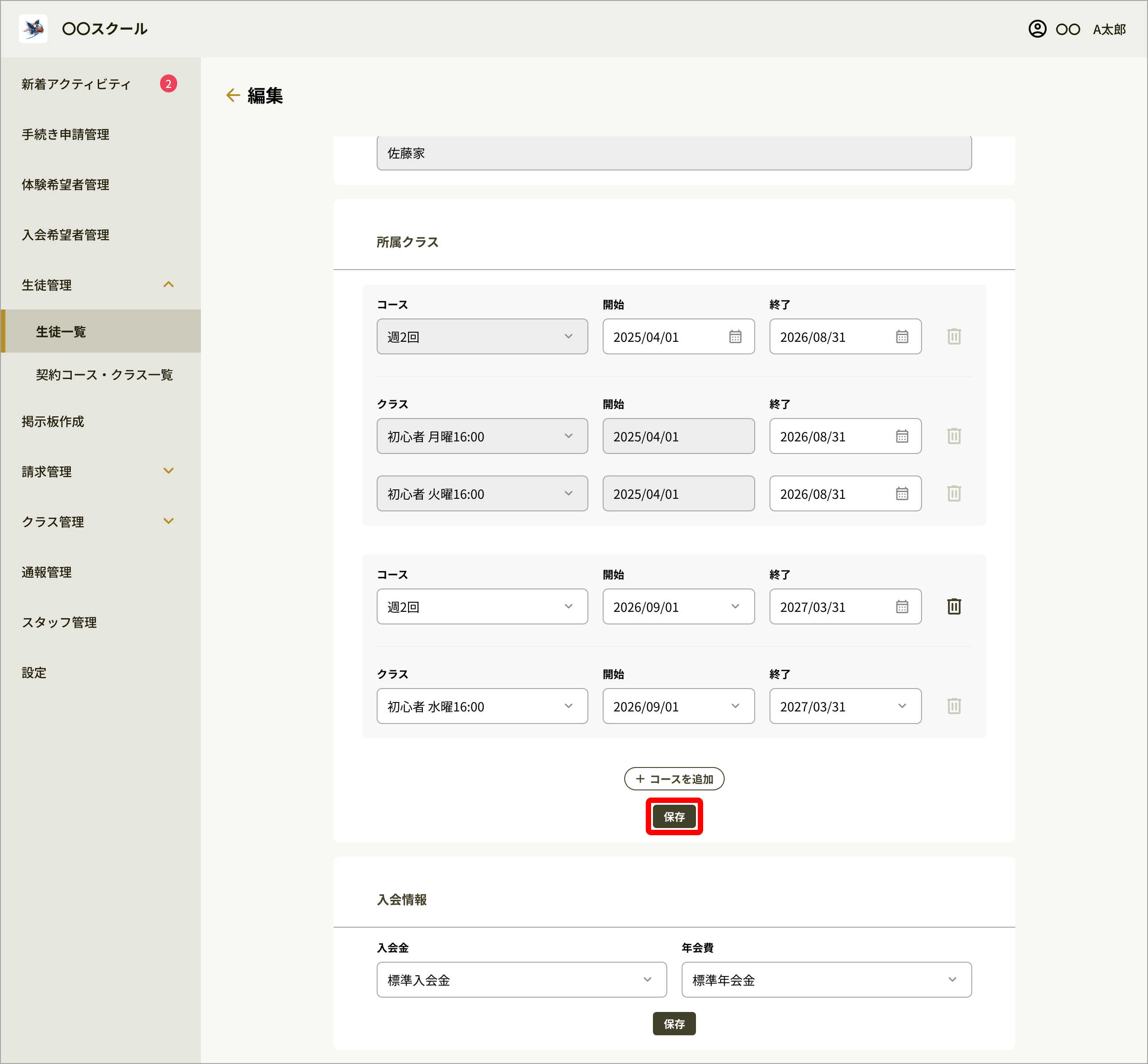Click the コースを追加 button
This screenshot has height=1064, width=1148.
tap(674, 778)
